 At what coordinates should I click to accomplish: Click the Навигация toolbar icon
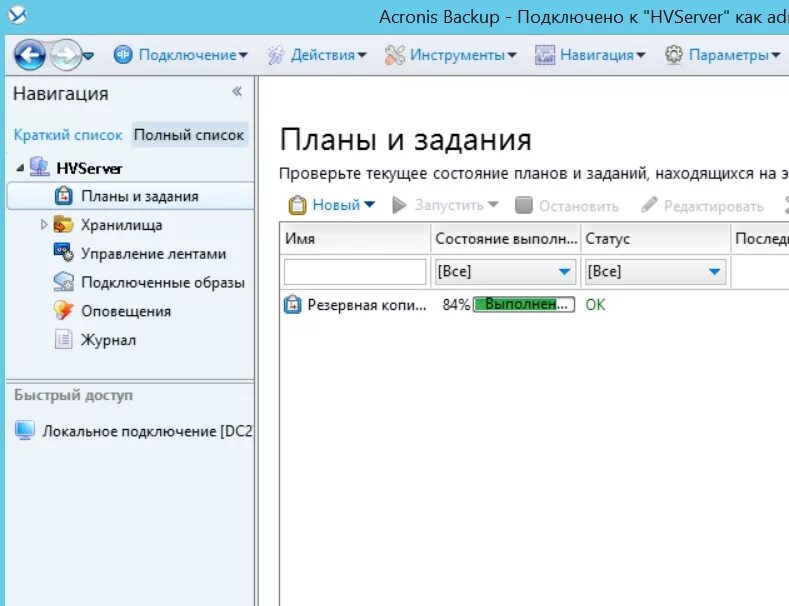545,55
